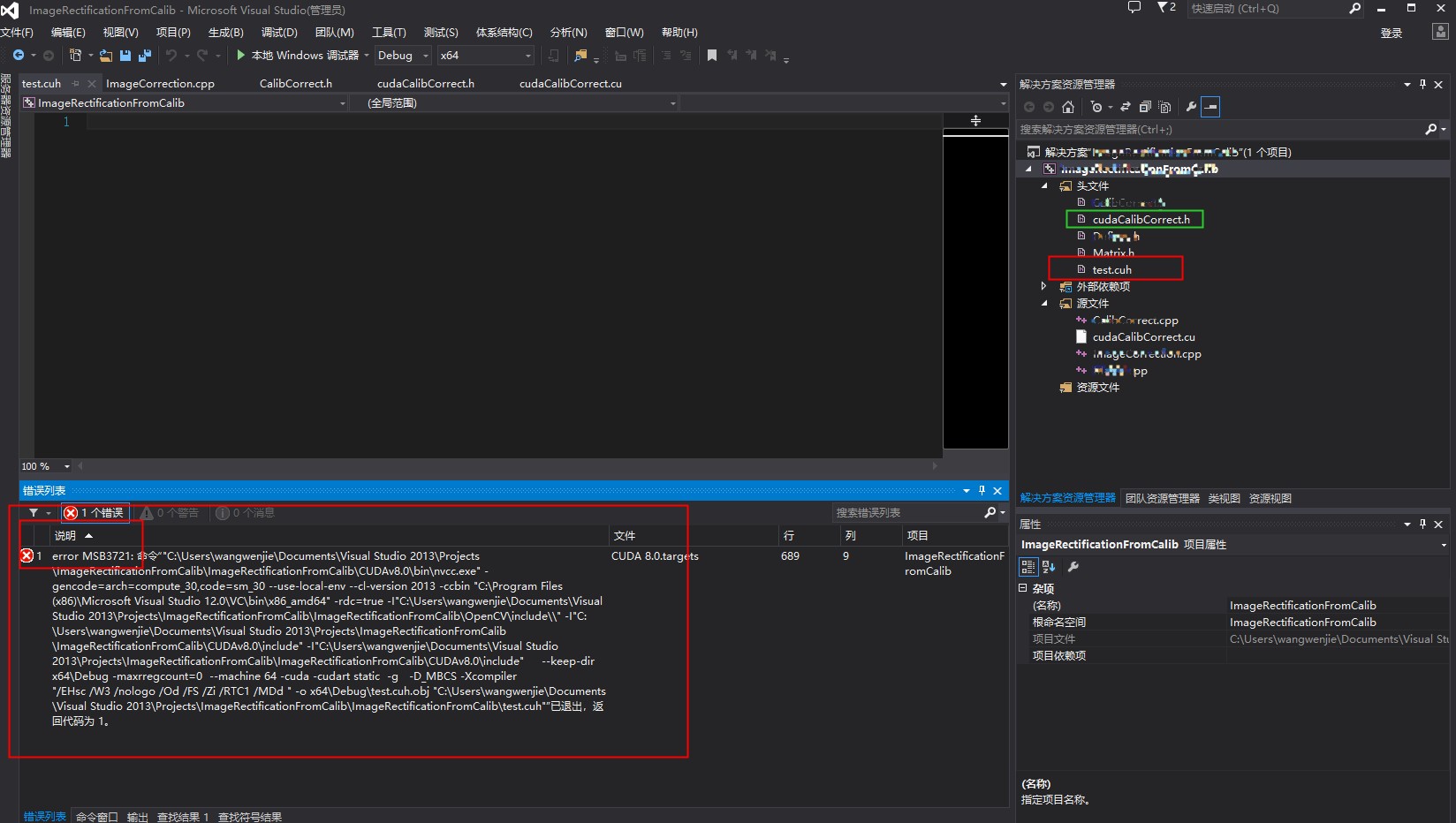
Task: Click the home icon in Solution Explorer
Action: tap(1068, 107)
